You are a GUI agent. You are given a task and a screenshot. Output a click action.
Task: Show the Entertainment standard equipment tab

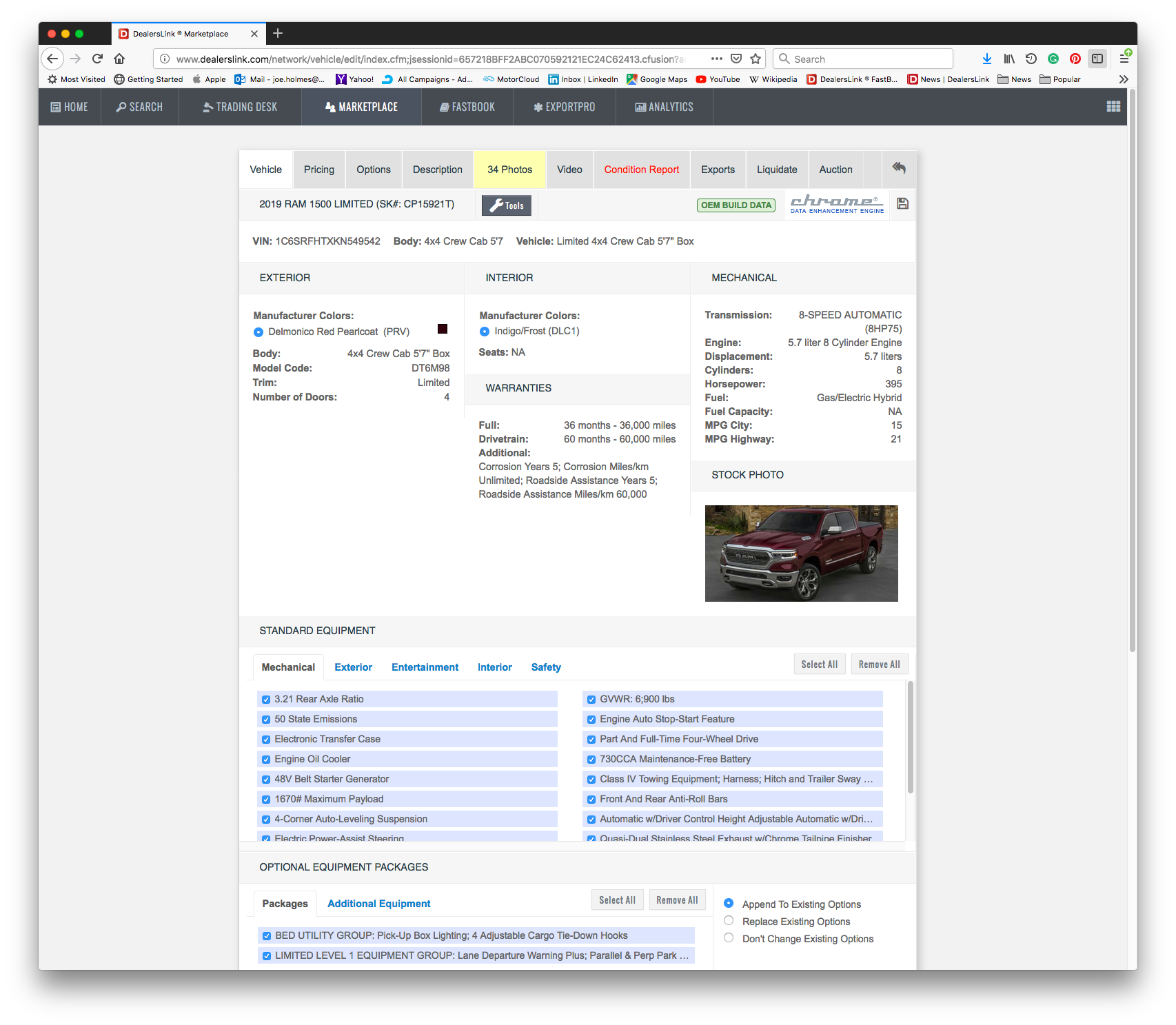[x=425, y=667]
